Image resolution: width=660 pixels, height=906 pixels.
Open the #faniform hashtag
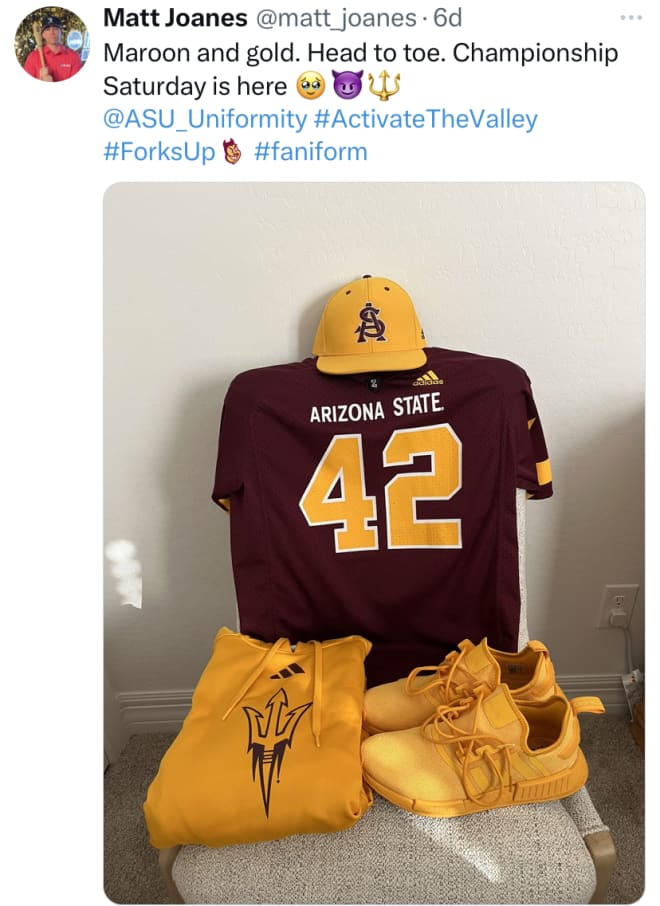click(310, 153)
